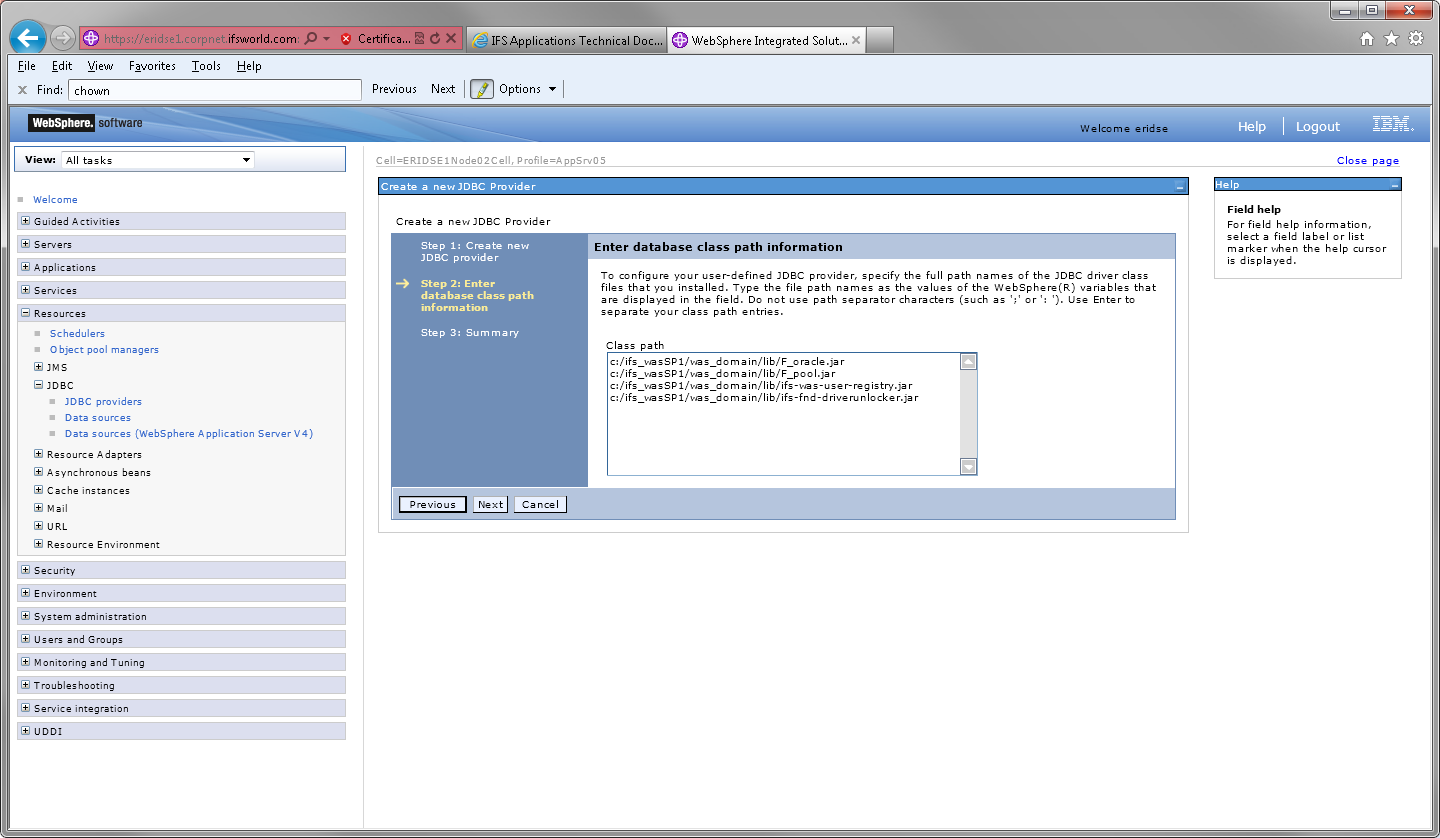Screen dimensions: 1440x838
Task: Expand the JMS node
Action: 39,367
